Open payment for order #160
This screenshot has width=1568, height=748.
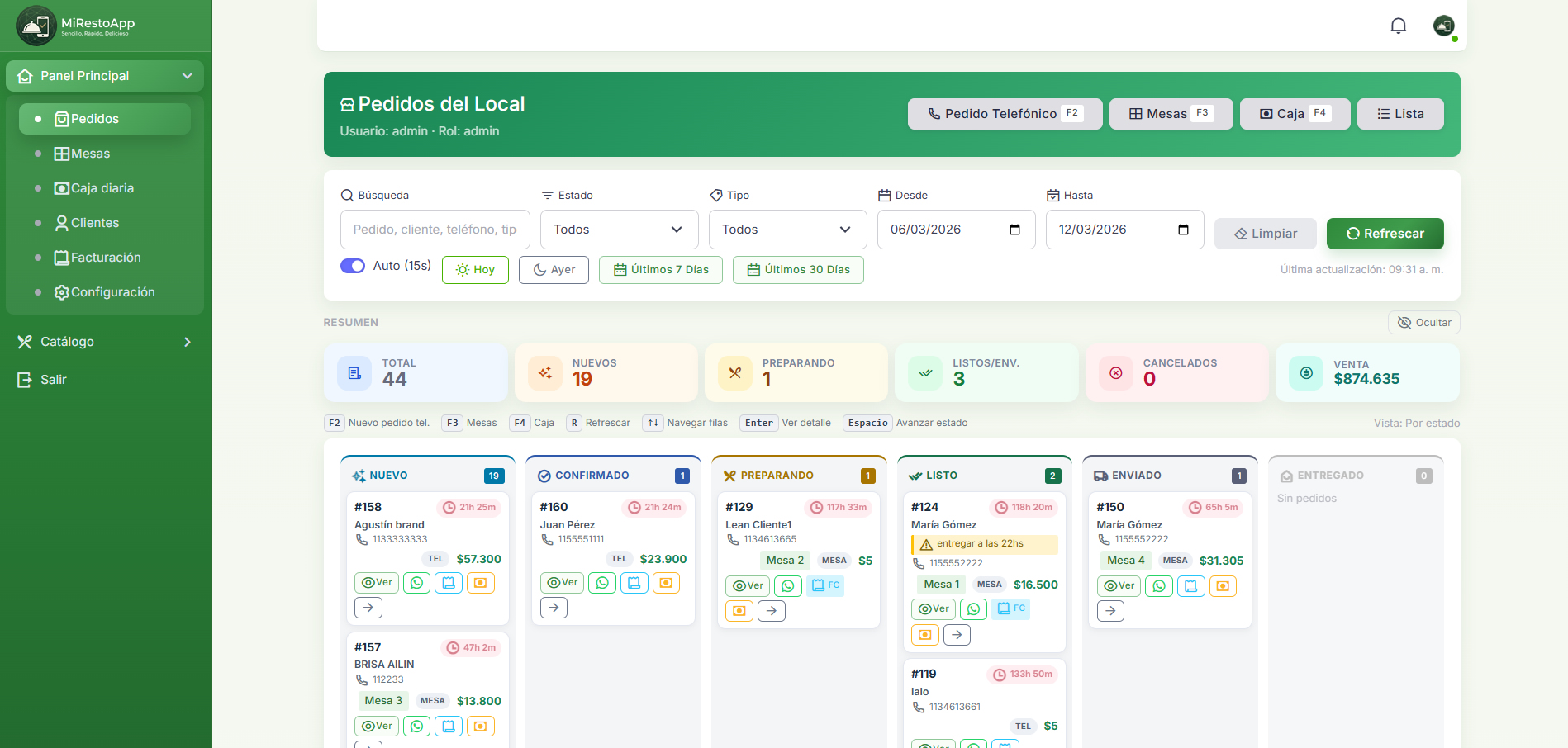click(667, 583)
